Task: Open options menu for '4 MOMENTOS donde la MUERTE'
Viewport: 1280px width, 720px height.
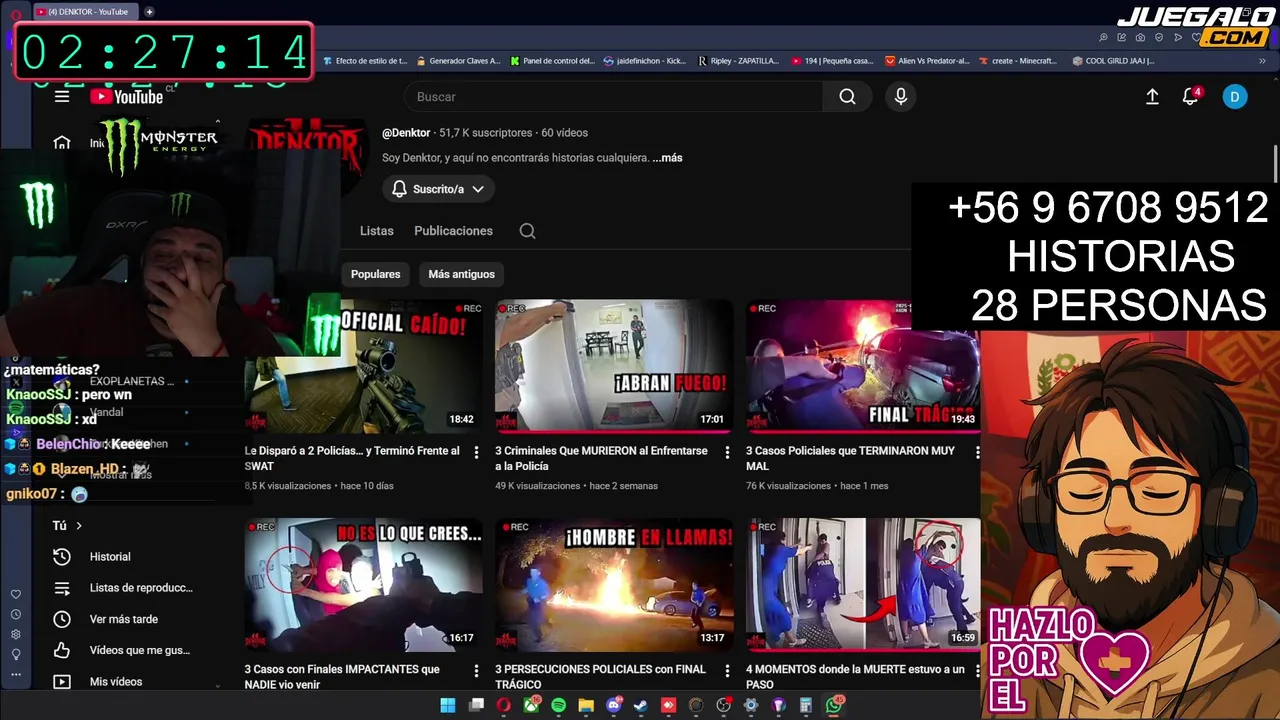Action: [x=977, y=671]
